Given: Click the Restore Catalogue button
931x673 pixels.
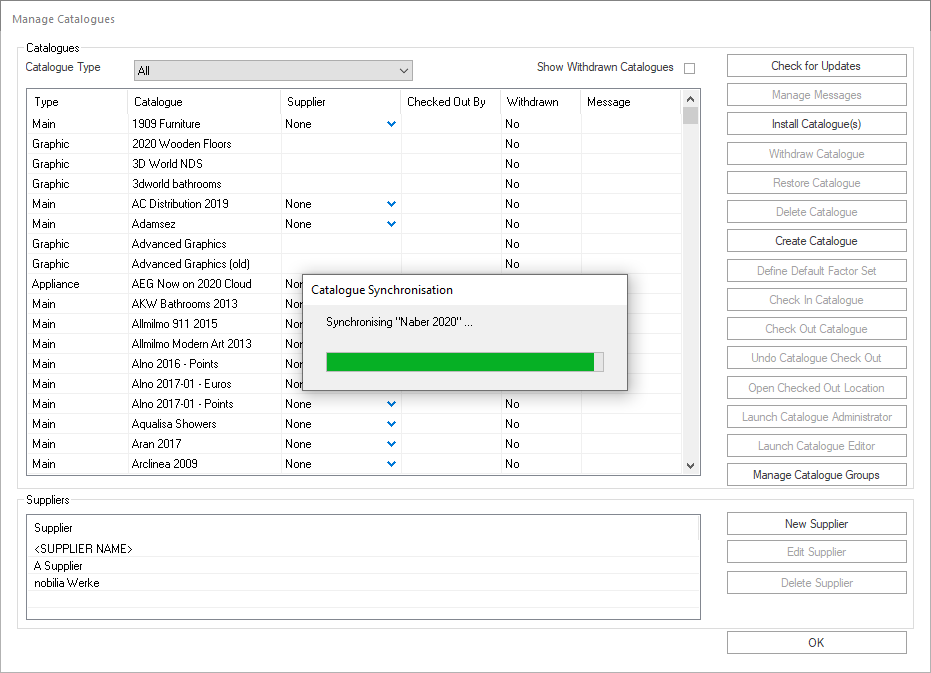Looking at the screenshot, I should [x=816, y=183].
